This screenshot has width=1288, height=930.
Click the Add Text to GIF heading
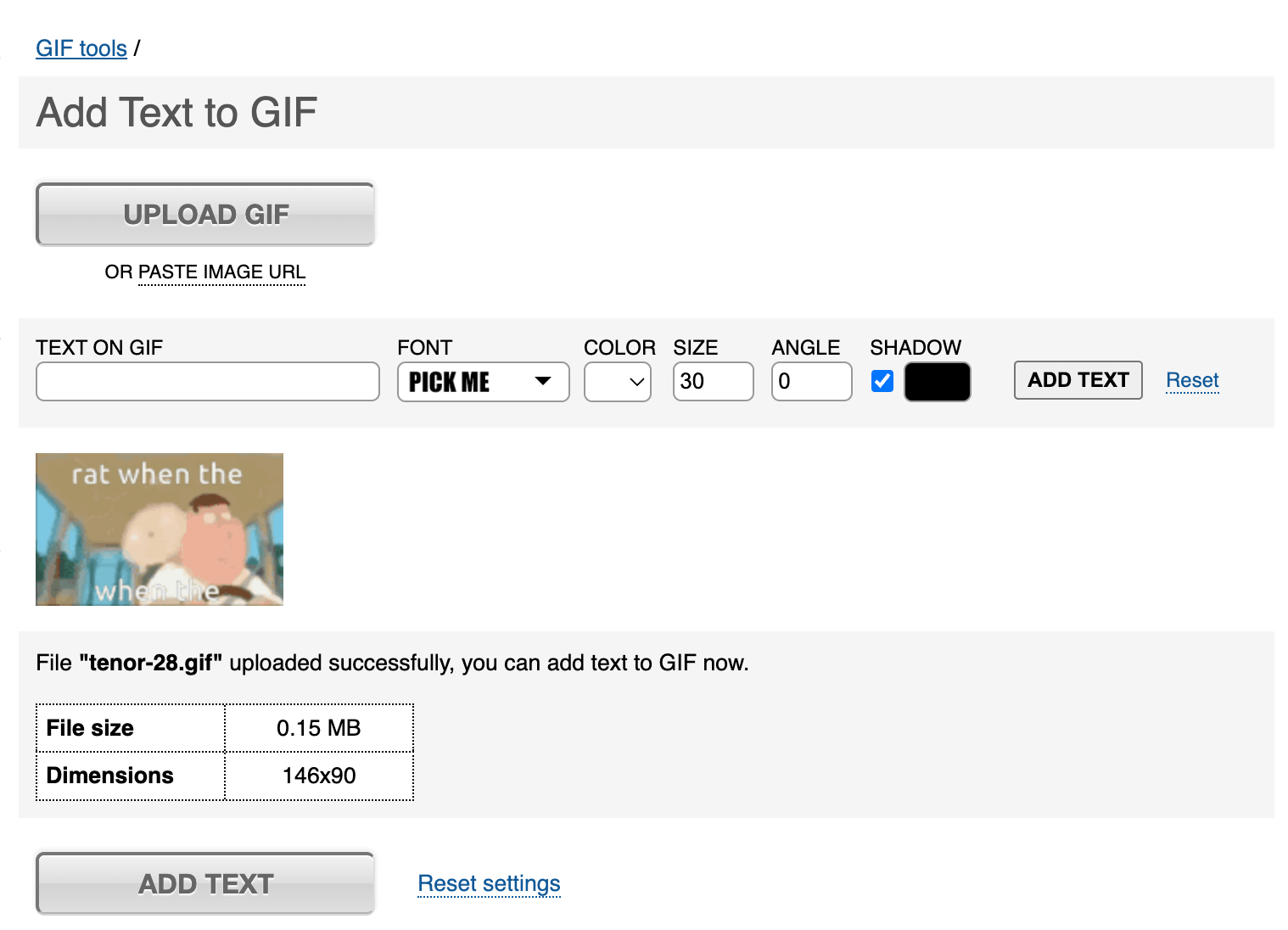click(x=176, y=112)
